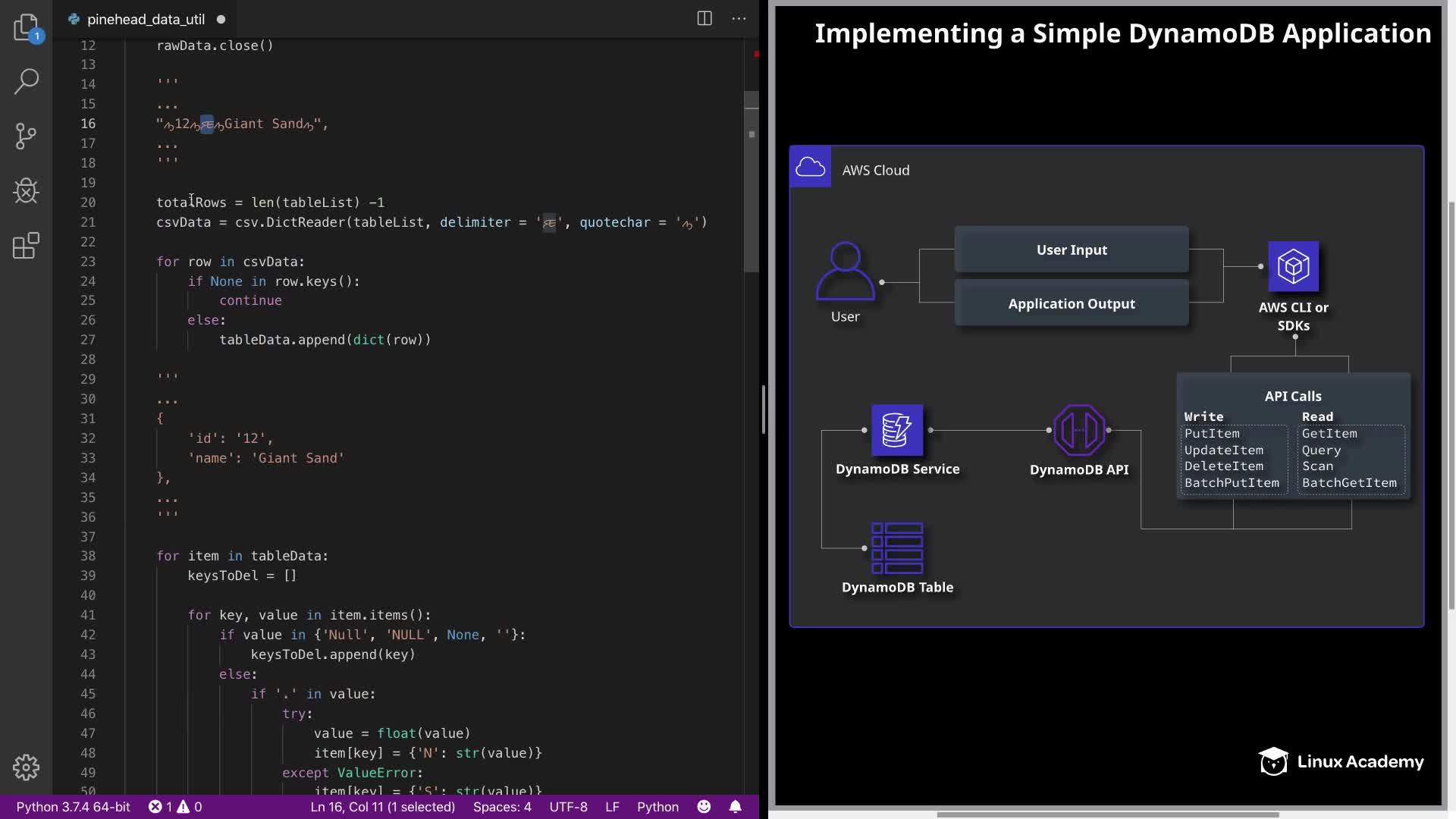1456x819 pixels.
Task: Open the Source Control view
Action: (x=26, y=136)
